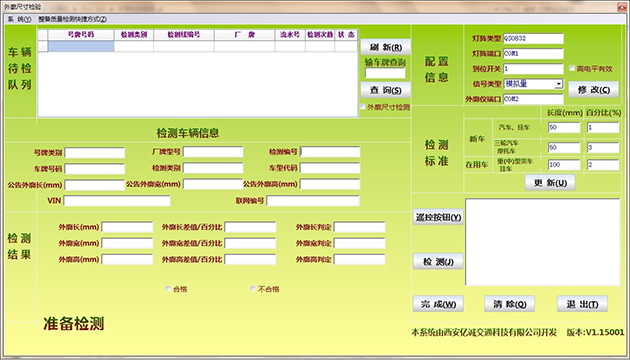Edit 在用车 length value 100
Viewport: 630px width, 360px height.
564,164
